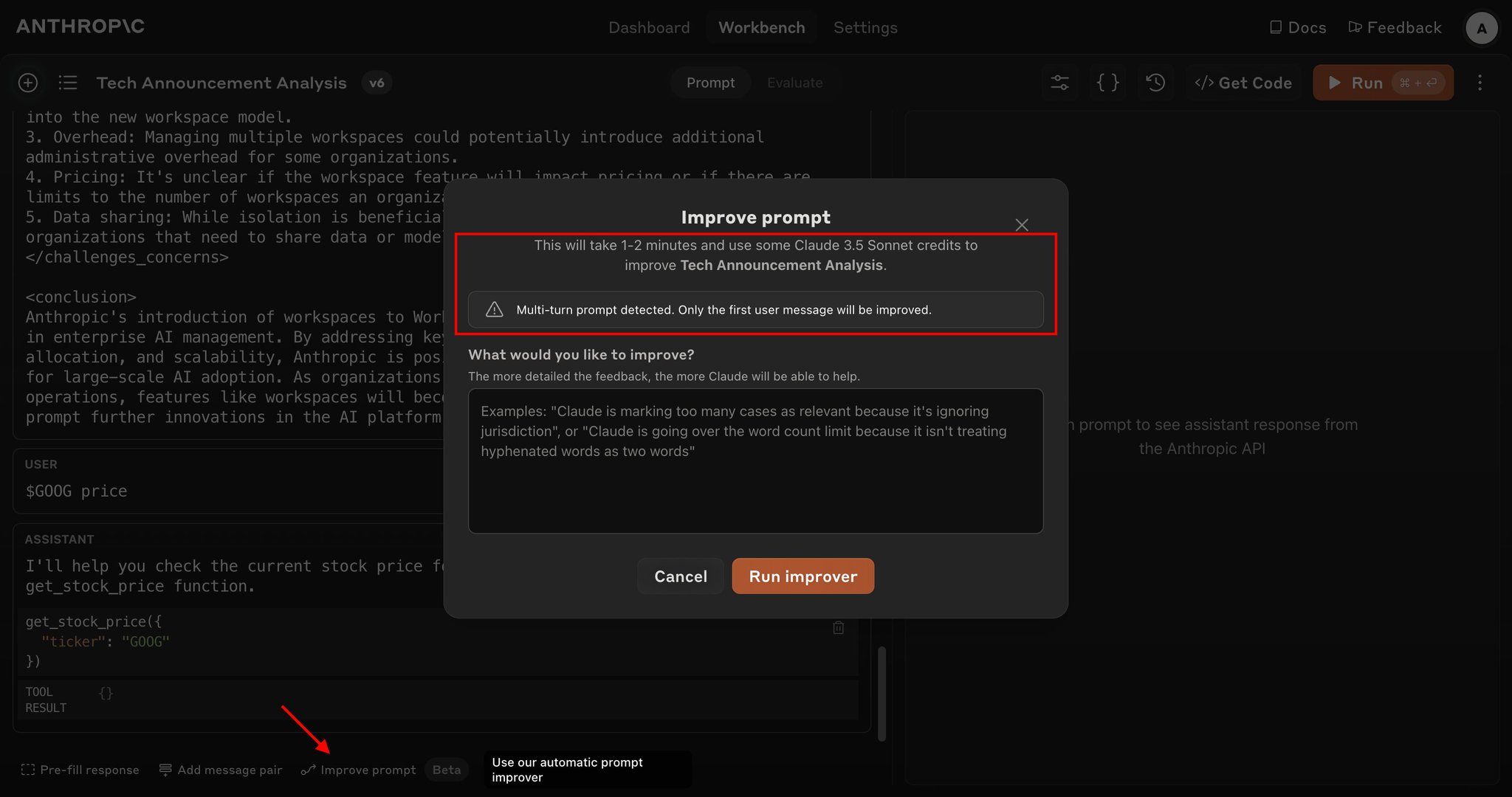Run the prompt

(x=1383, y=83)
